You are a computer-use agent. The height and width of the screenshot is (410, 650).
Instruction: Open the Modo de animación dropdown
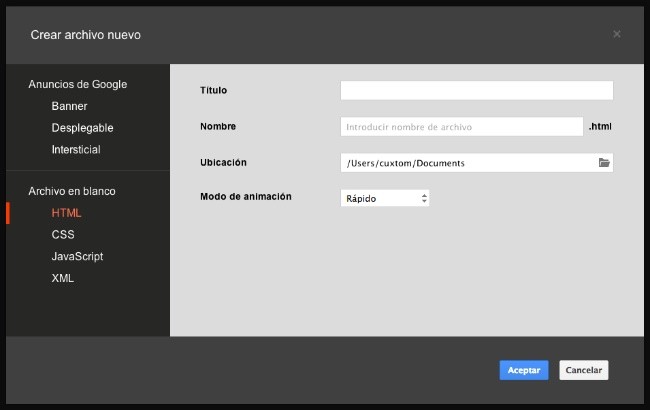(x=385, y=198)
